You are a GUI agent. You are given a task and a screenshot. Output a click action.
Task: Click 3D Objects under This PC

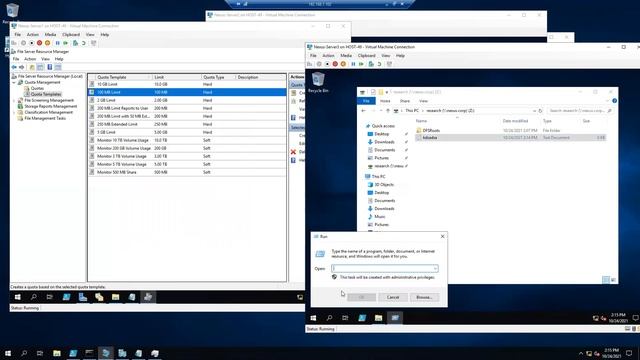pyautogui.click(x=384, y=185)
